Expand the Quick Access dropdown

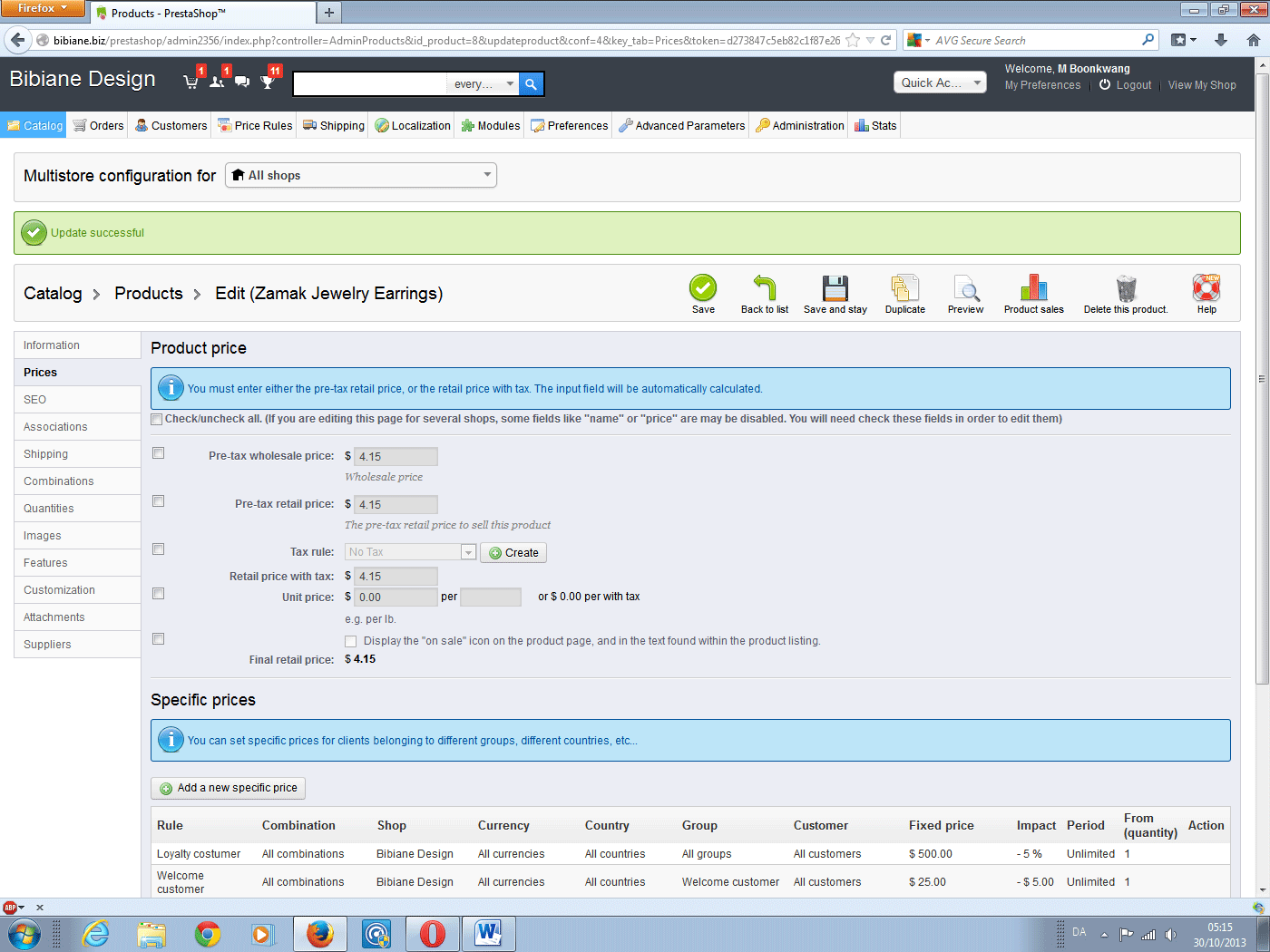(940, 83)
